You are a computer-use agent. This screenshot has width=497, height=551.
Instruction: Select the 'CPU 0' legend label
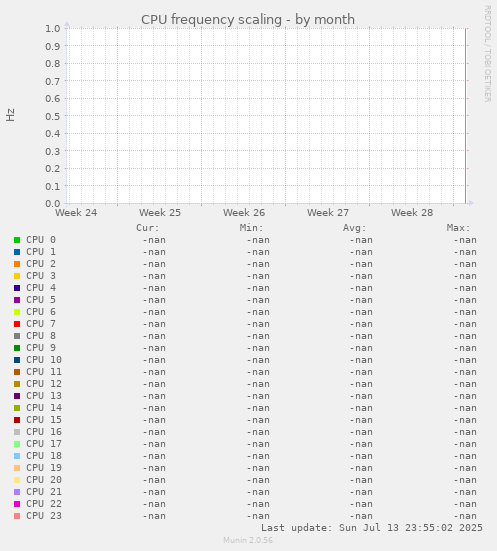[x=41, y=240]
